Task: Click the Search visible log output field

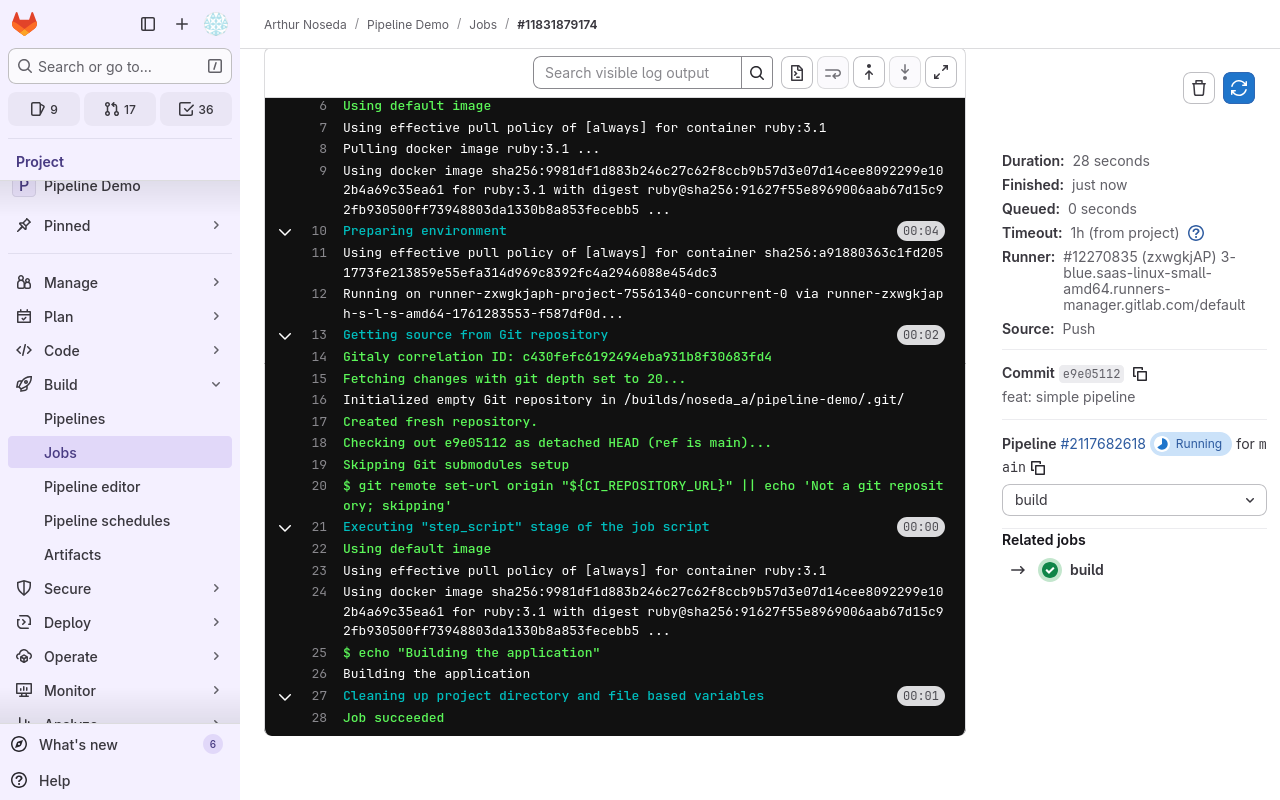Action: point(638,73)
